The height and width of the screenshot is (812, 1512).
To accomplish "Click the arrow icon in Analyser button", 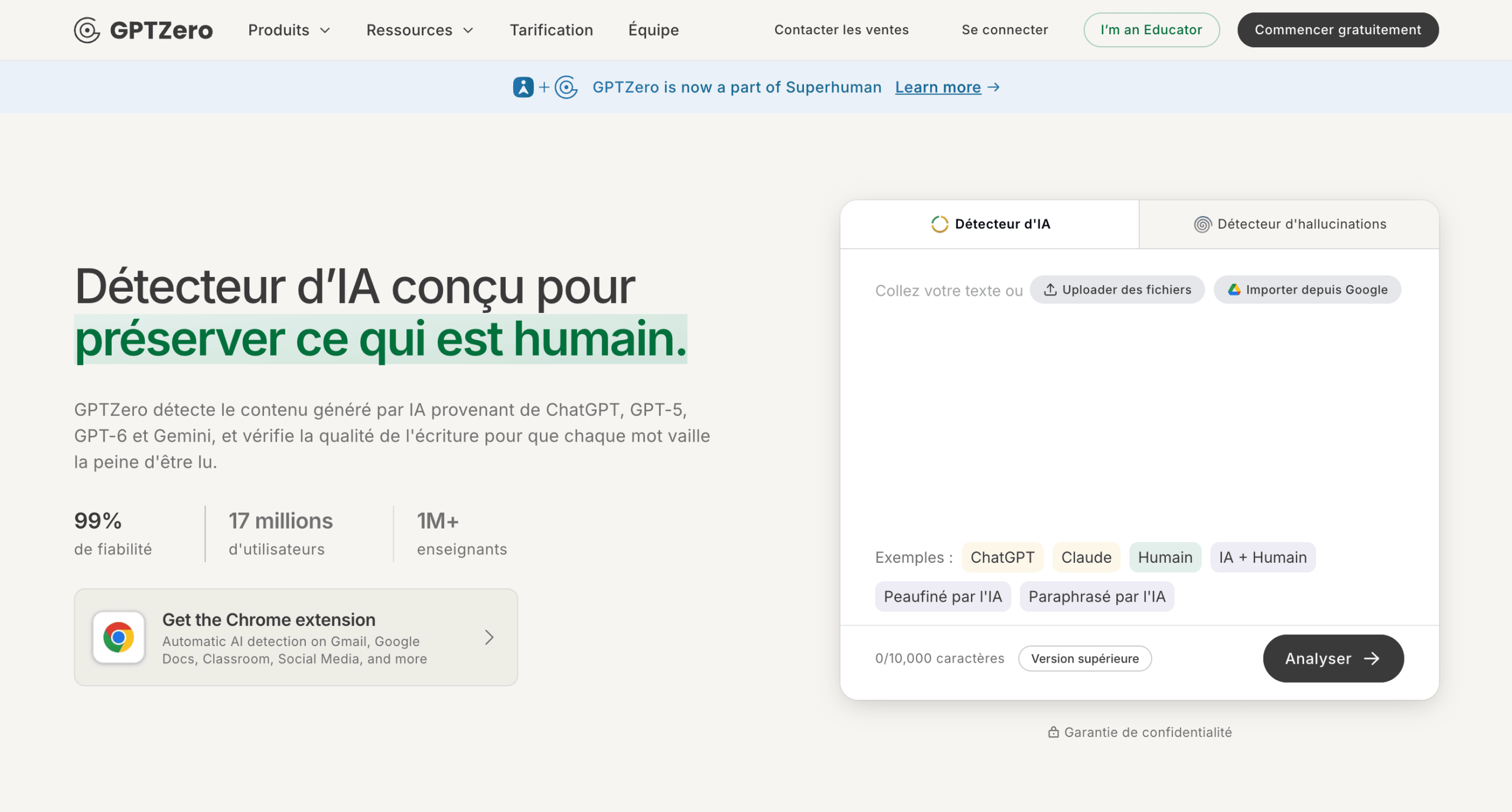I will pos(1371,658).
